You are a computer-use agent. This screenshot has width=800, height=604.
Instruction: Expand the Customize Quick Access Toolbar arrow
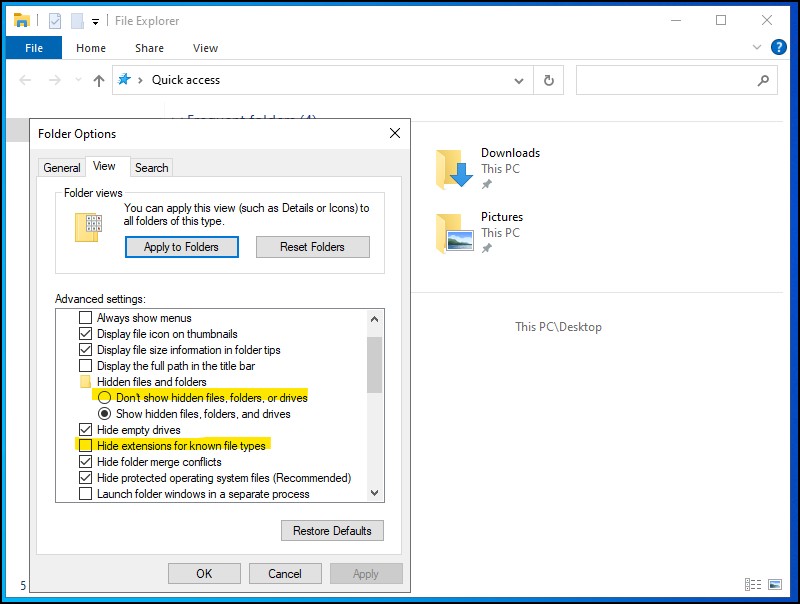pyautogui.click(x=95, y=21)
